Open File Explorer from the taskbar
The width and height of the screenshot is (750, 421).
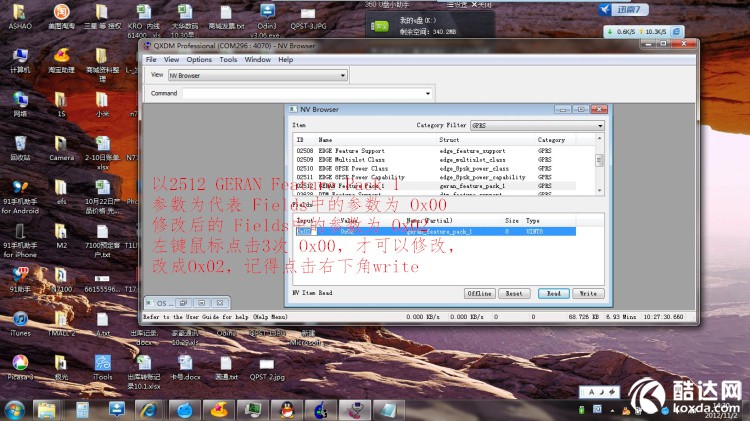47,410
